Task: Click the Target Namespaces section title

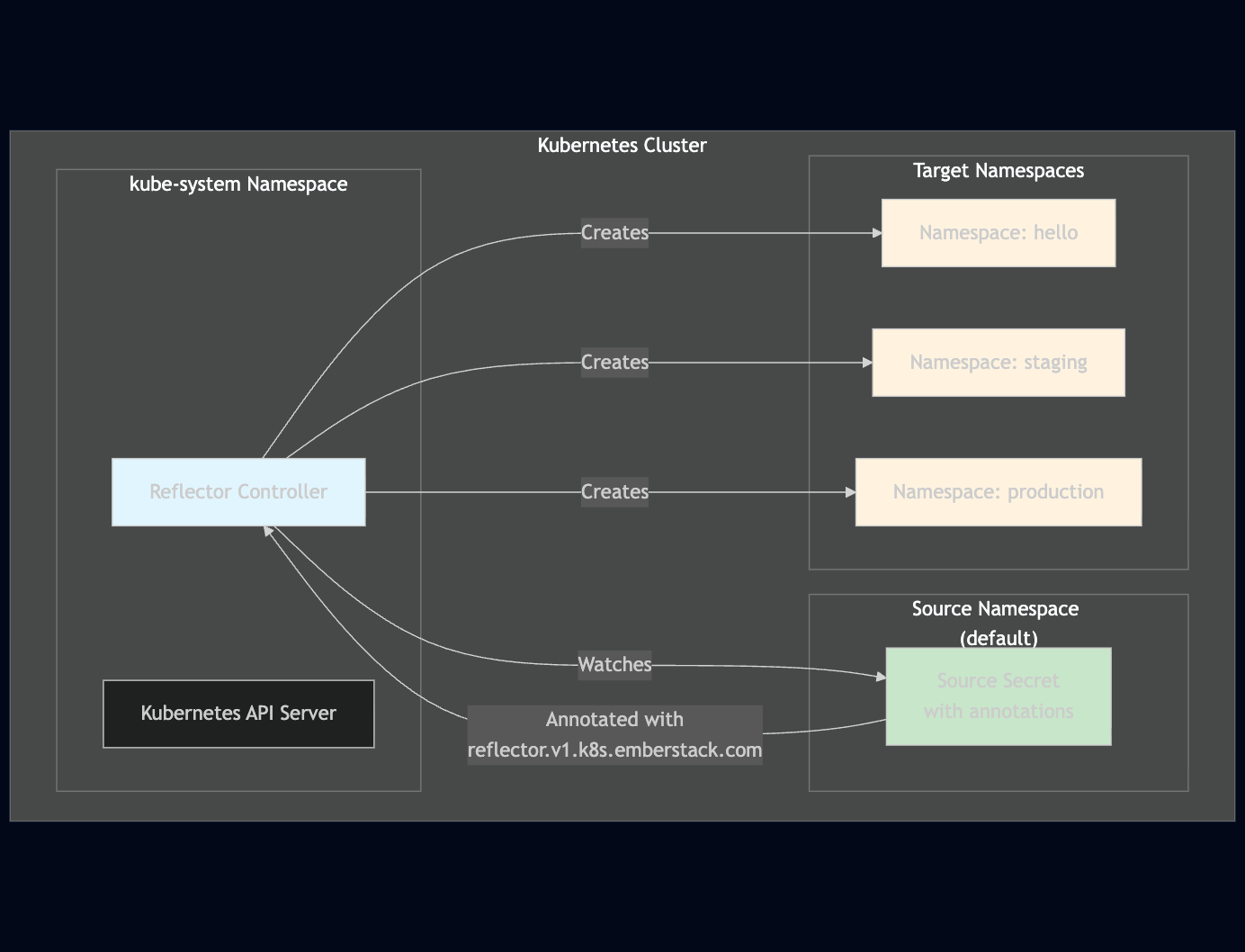Action: (998, 169)
